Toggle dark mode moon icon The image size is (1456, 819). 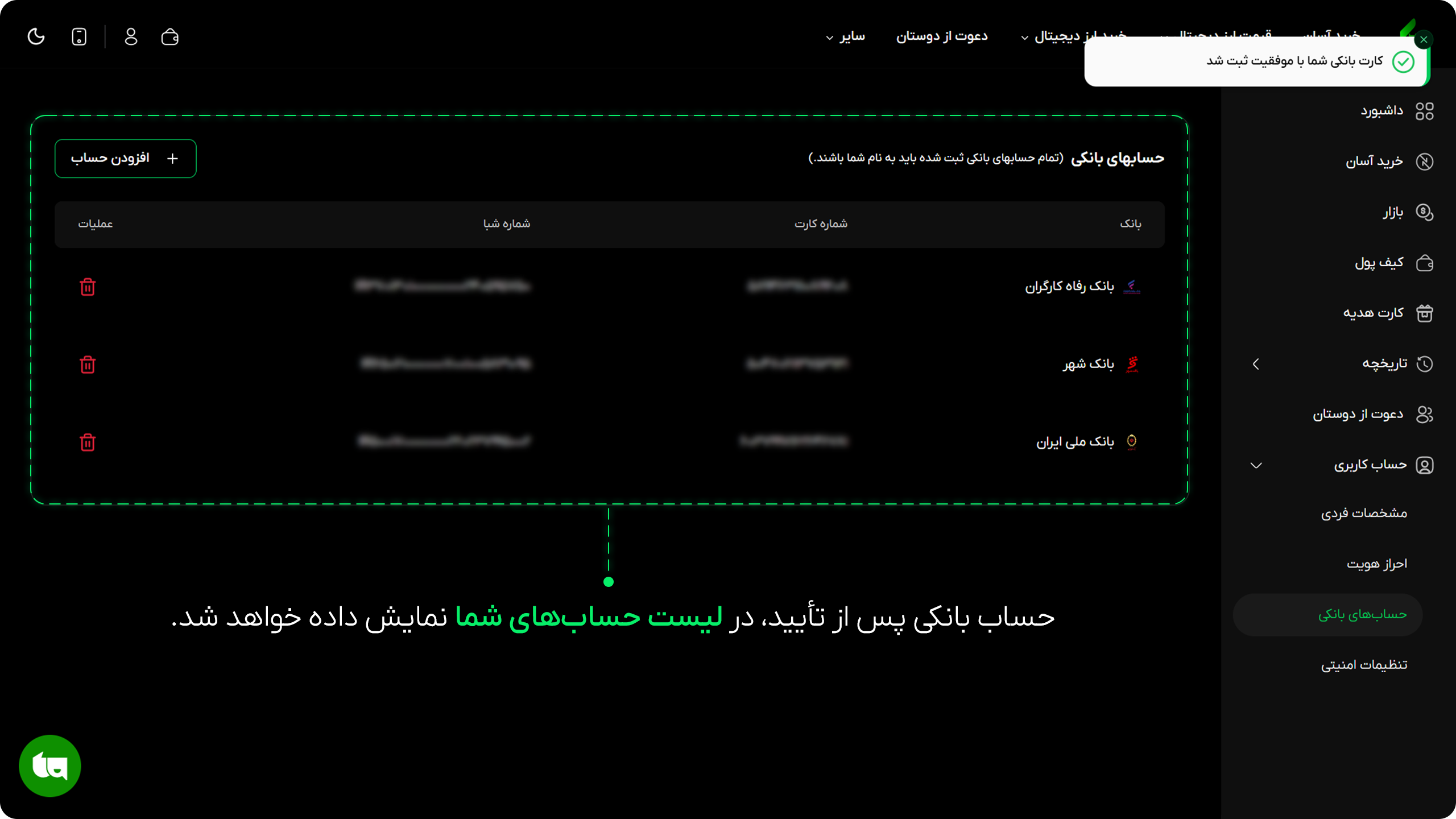[x=36, y=37]
